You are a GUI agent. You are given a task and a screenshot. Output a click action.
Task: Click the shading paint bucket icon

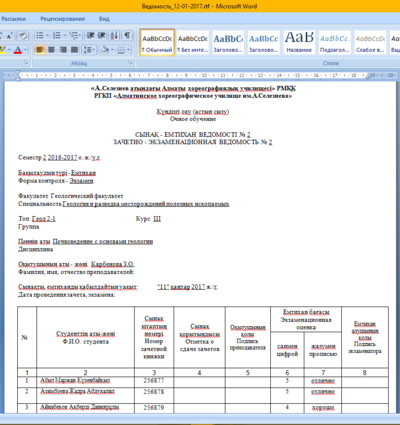tap(105, 50)
